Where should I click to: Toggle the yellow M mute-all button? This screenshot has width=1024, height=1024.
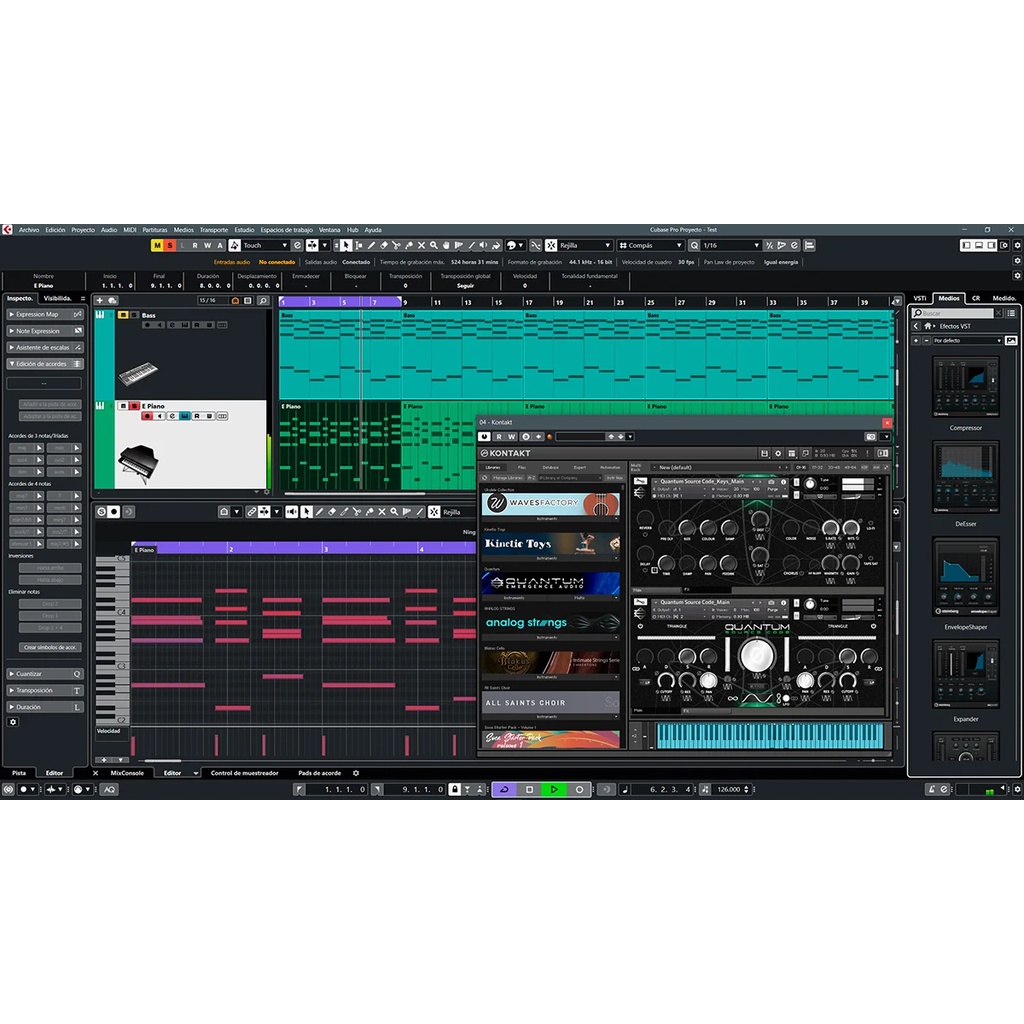157,246
